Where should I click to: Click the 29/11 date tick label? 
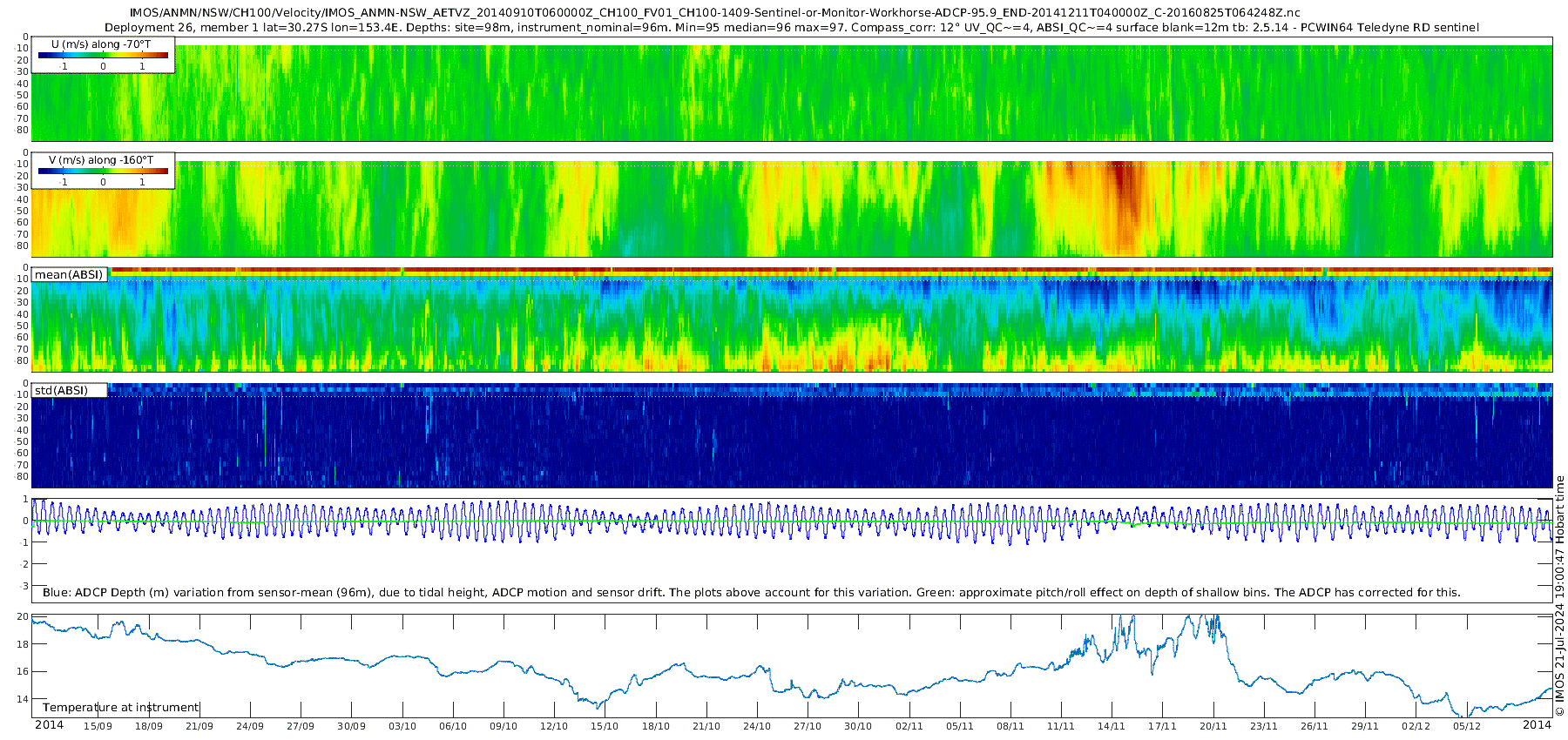click(x=1365, y=726)
